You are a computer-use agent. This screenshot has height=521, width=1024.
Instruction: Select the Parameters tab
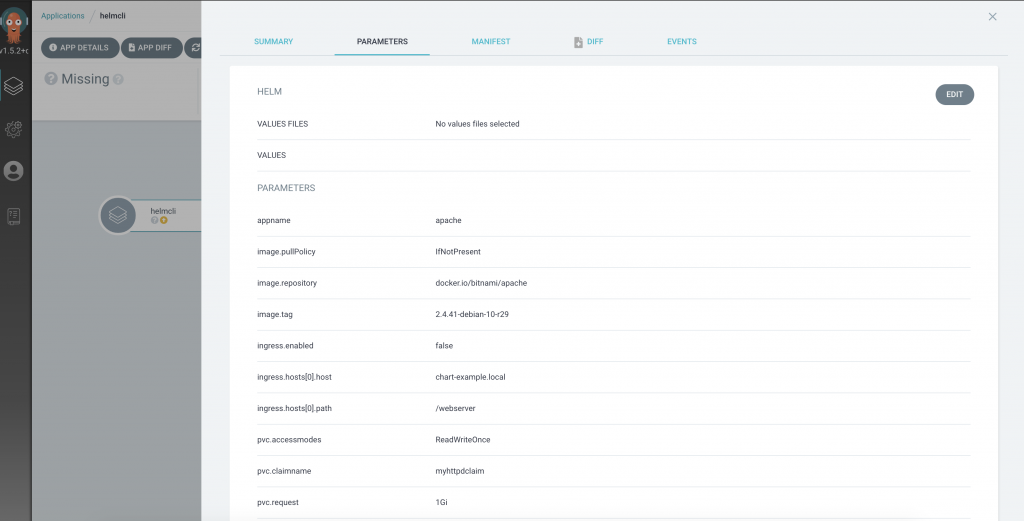click(382, 41)
